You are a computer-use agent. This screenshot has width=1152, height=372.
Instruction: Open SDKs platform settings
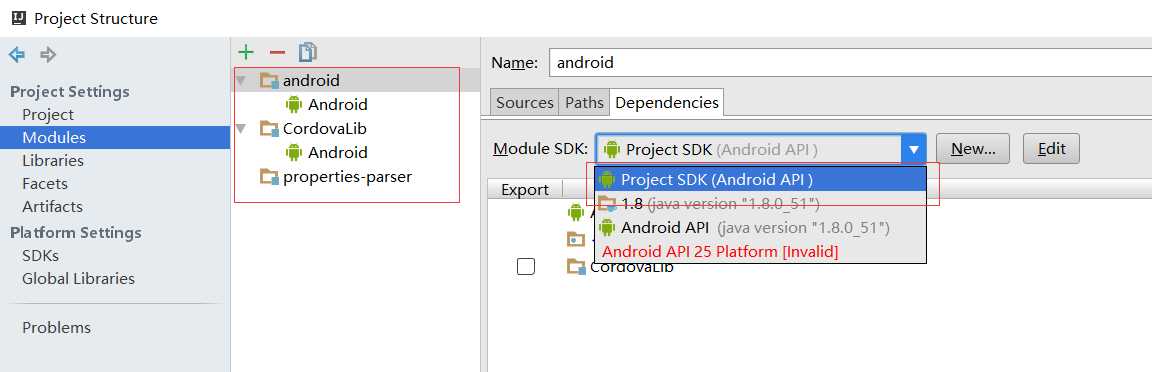click(x=40, y=256)
